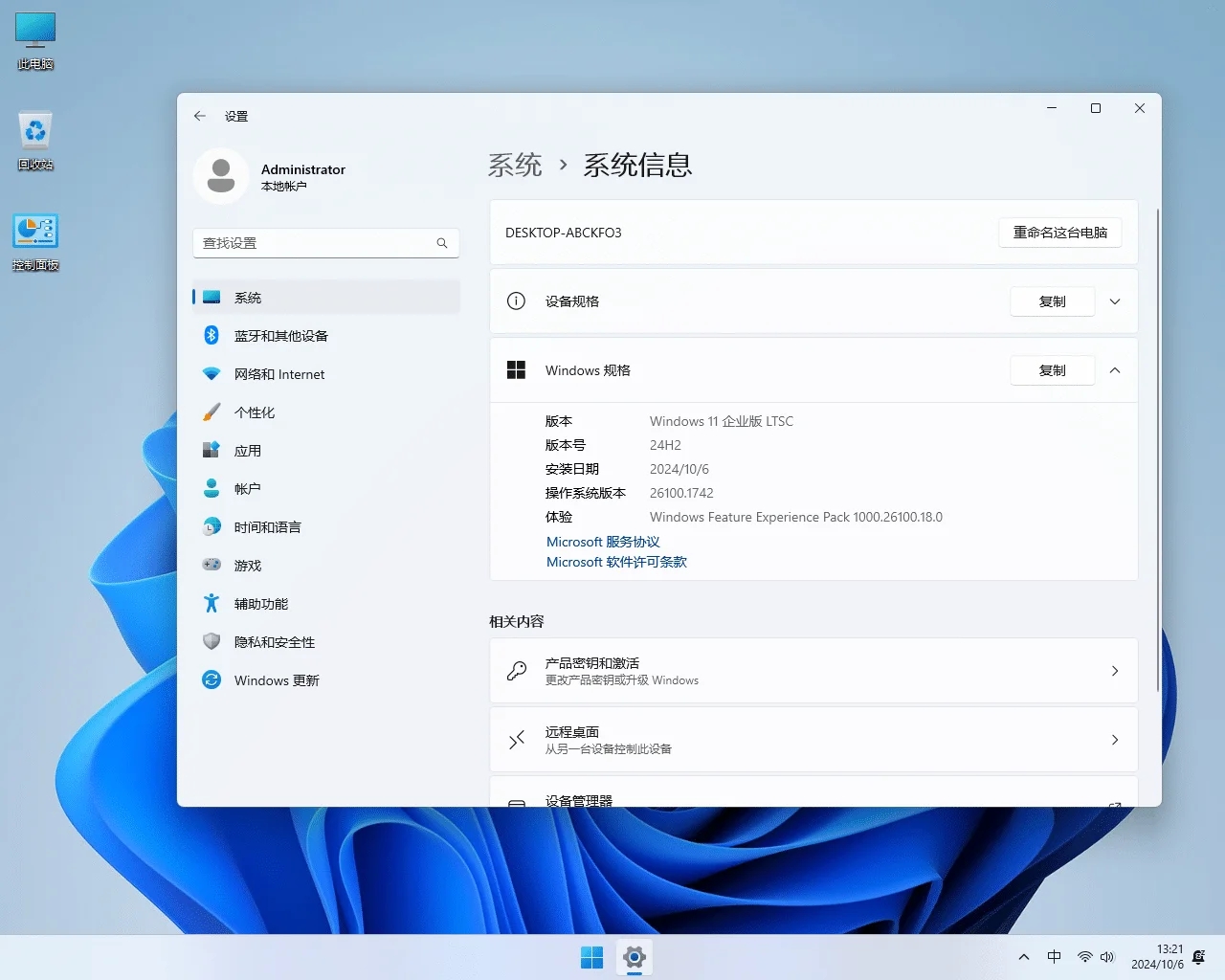The height and width of the screenshot is (980, 1225).
Task: Click 系统 breadcrumb in page title
Action: pos(515,166)
